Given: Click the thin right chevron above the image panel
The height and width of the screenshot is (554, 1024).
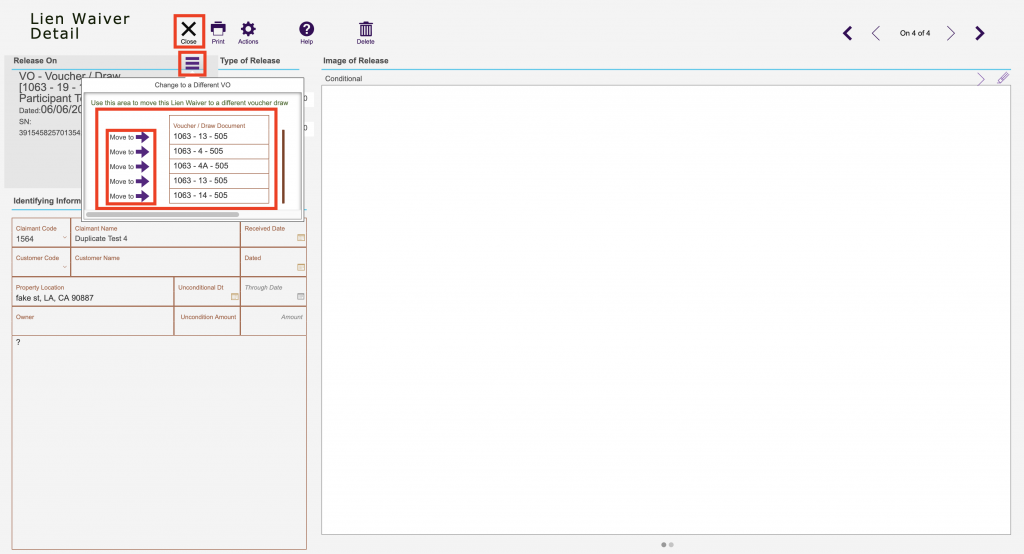Looking at the screenshot, I should tap(981, 78).
